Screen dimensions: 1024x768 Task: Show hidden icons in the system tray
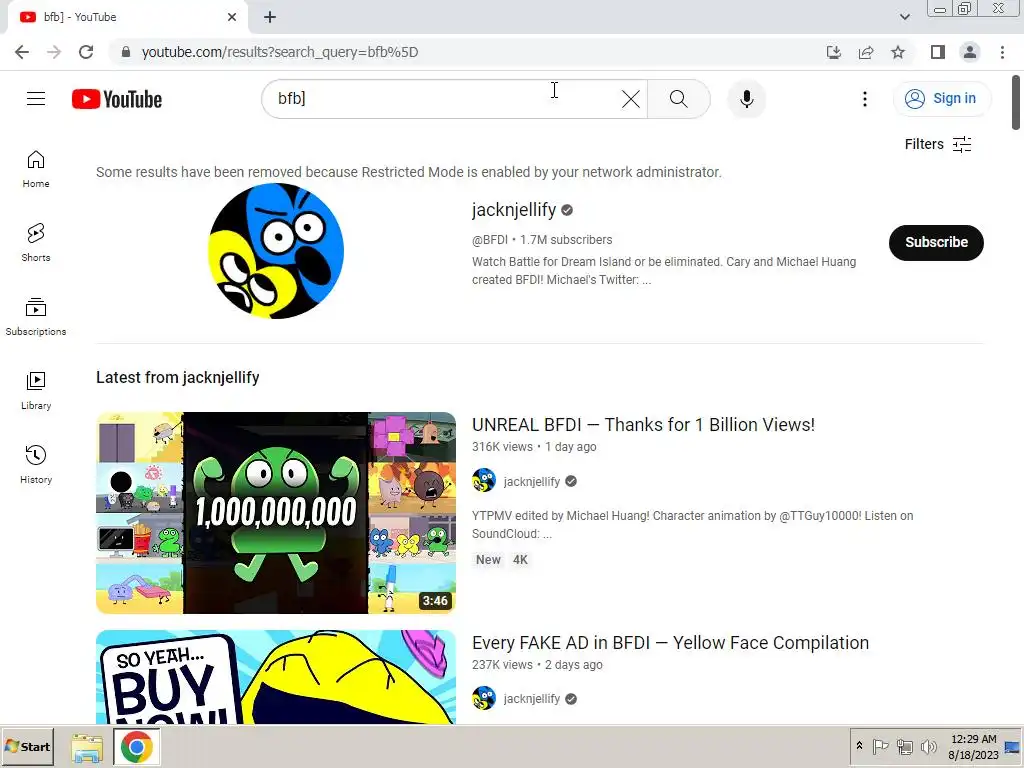859,746
